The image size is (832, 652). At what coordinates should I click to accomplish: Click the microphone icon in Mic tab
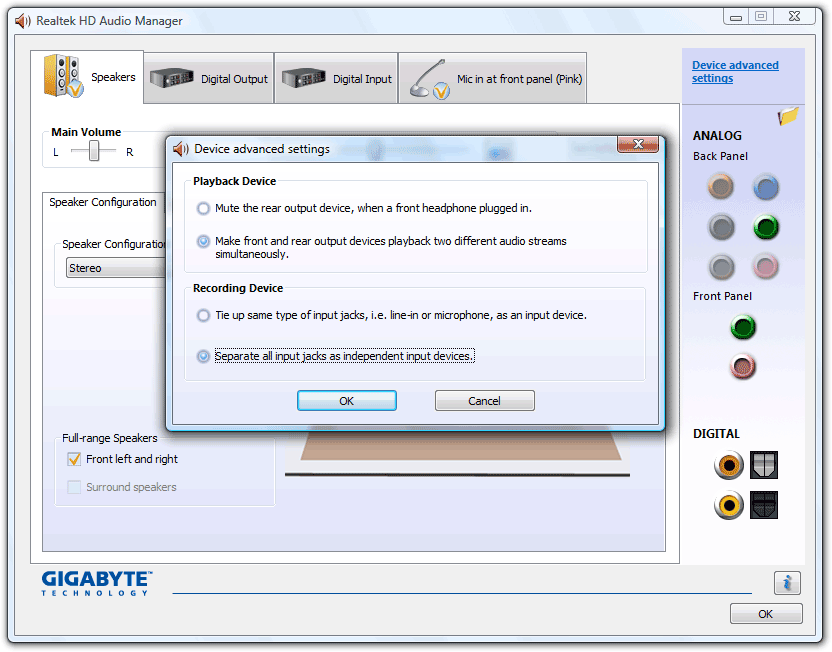point(429,79)
